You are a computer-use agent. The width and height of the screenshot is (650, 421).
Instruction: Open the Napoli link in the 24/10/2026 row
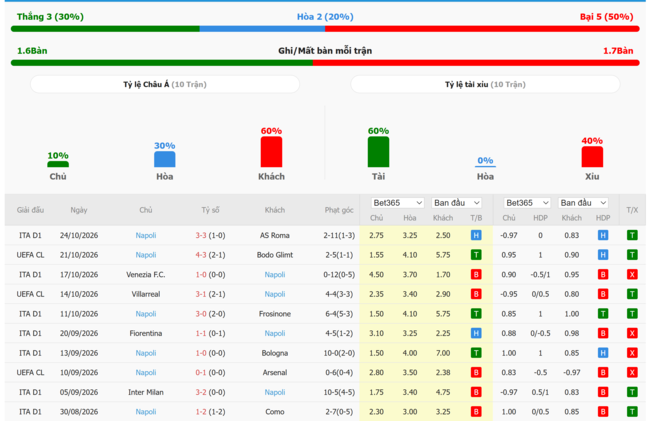[x=146, y=235]
